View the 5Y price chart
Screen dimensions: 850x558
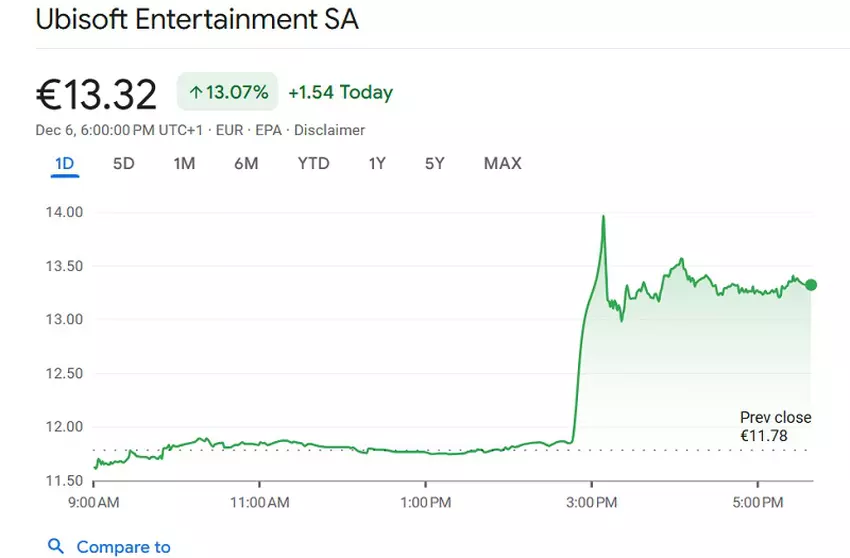(434, 163)
